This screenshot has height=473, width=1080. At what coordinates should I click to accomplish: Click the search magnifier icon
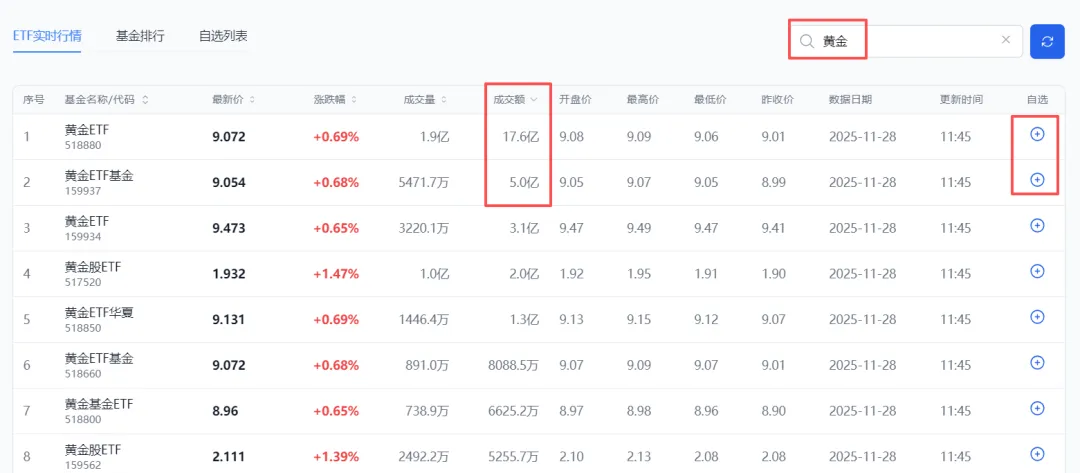point(806,41)
